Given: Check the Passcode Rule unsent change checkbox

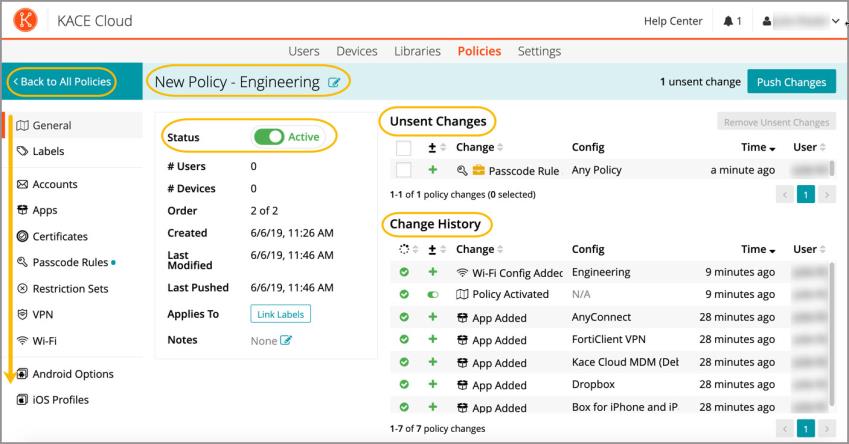Looking at the screenshot, I should point(404,171).
